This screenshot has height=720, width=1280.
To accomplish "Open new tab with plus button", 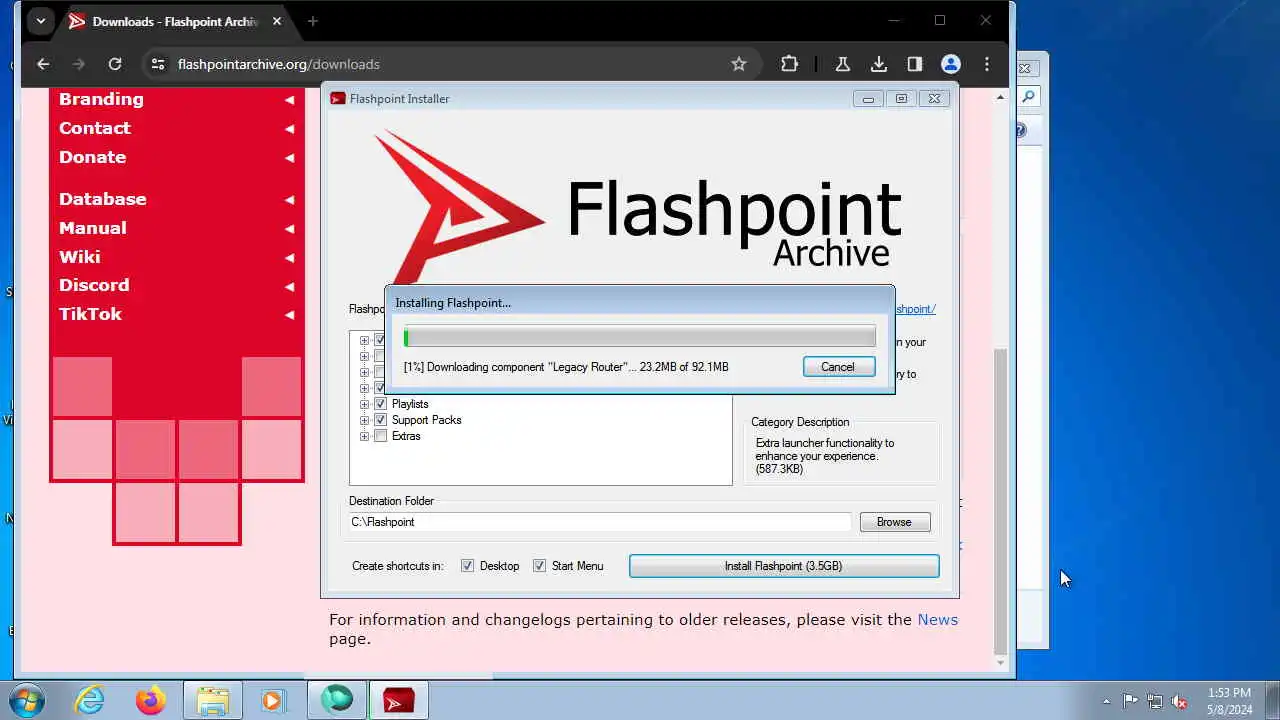I will (313, 21).
